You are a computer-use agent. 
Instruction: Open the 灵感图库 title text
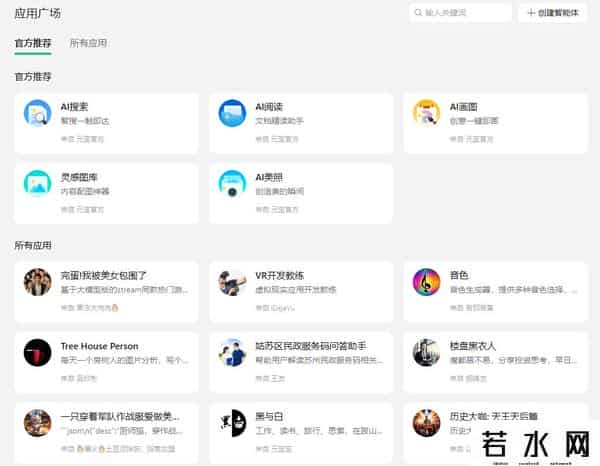(x=79, y=177)
